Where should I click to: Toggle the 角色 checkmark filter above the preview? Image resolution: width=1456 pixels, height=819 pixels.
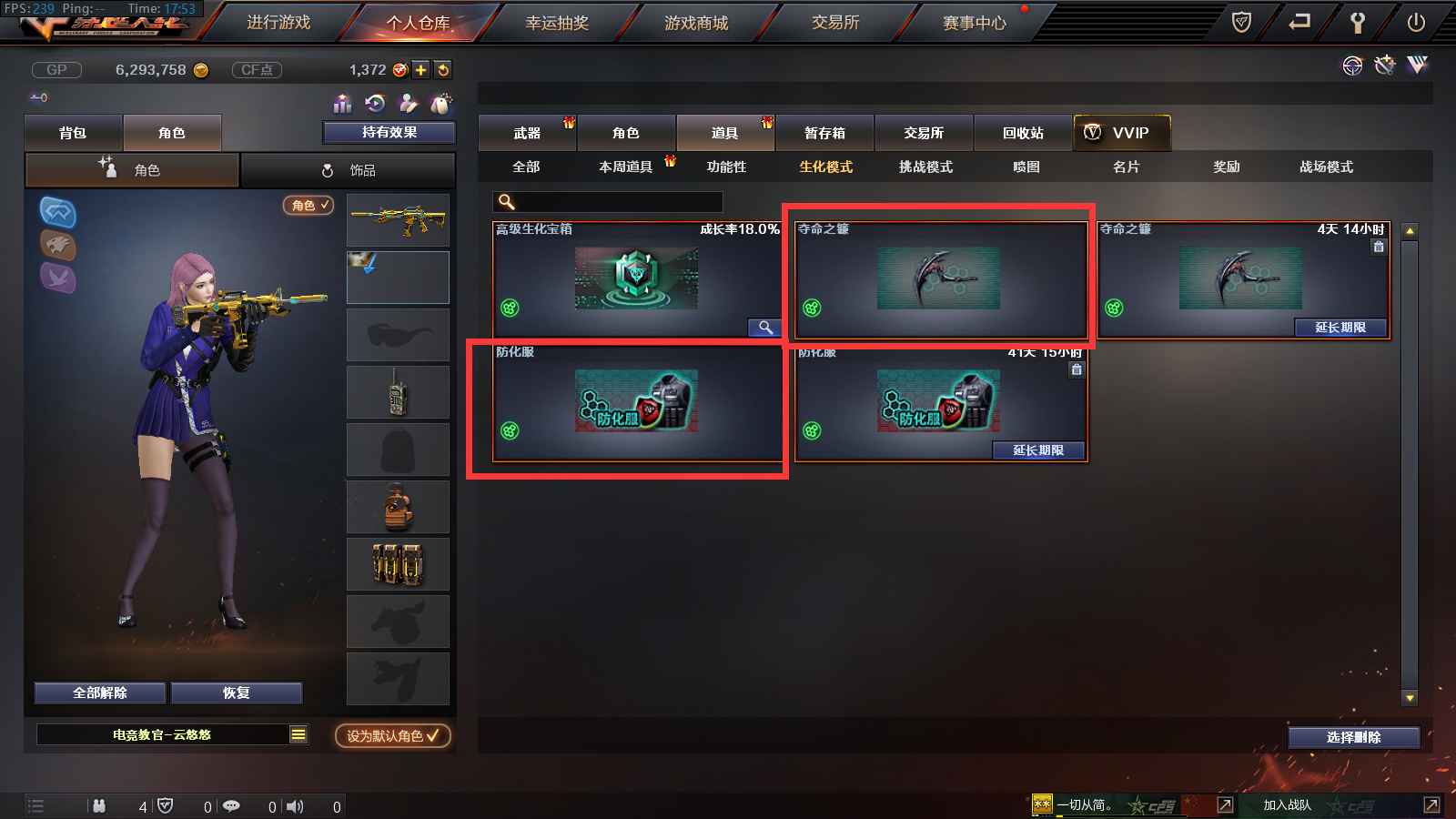point(308,206)
